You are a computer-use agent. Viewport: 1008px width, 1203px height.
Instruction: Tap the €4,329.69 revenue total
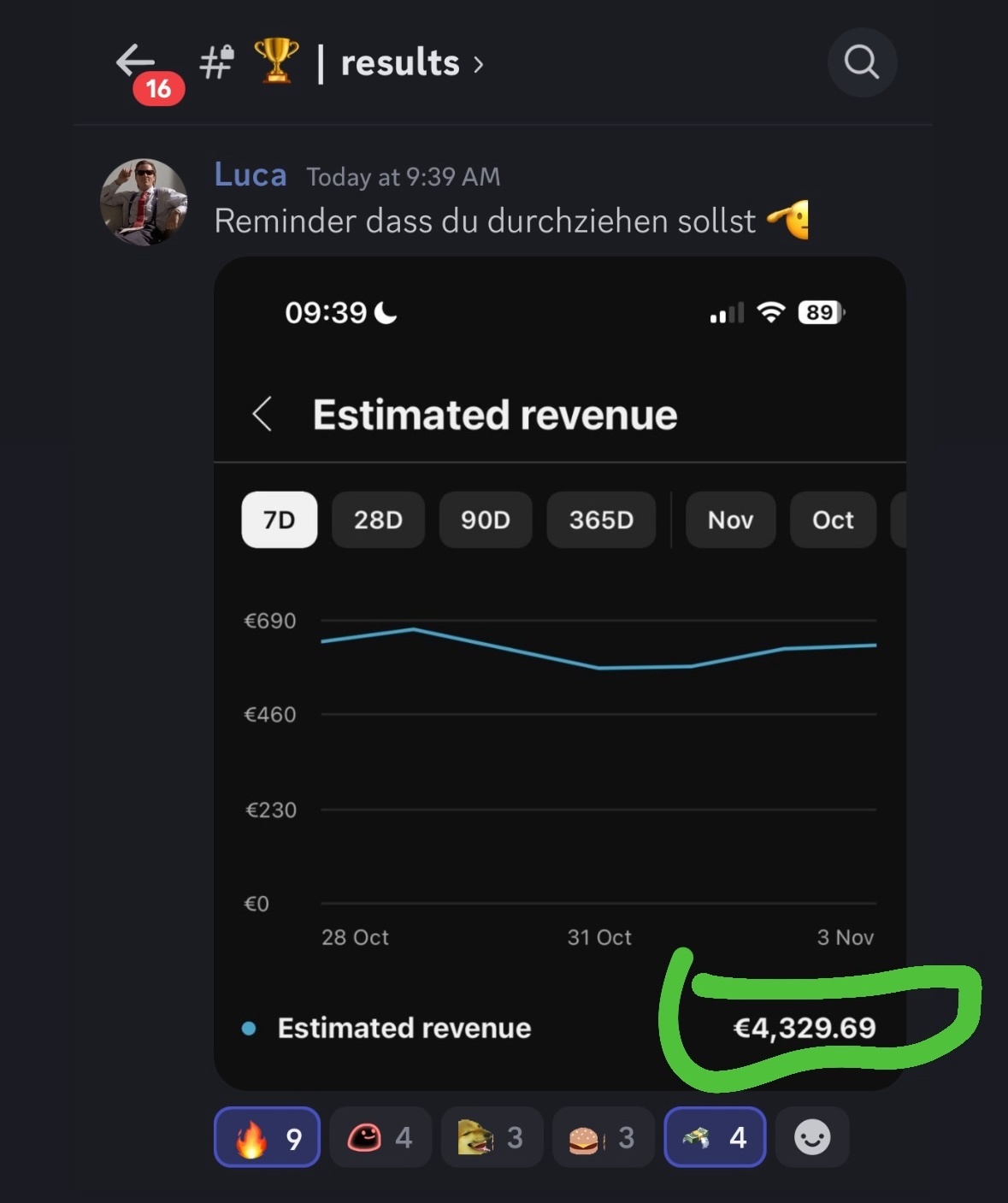804,1028
